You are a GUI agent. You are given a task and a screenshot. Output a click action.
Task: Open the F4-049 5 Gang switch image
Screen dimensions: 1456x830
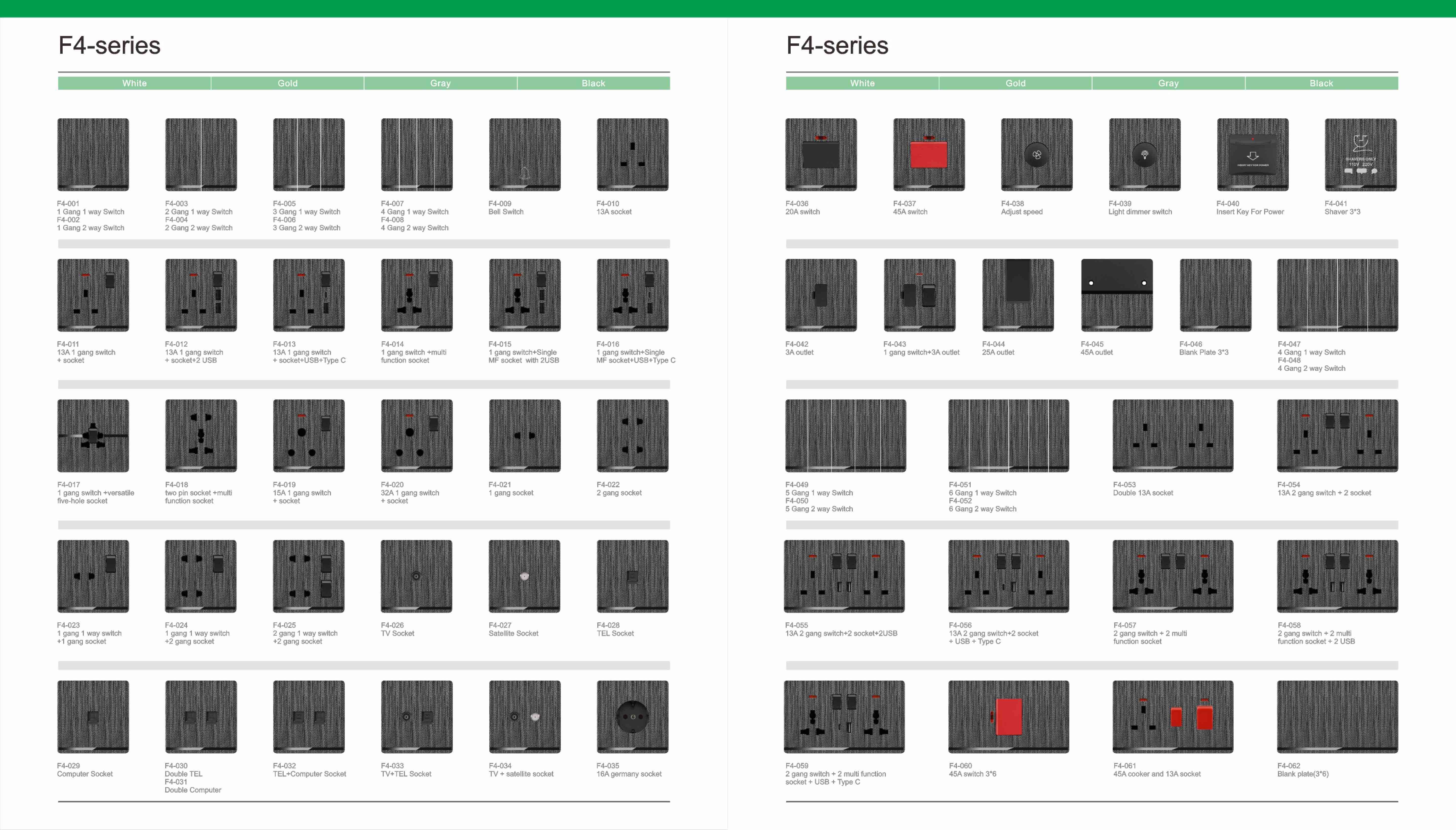(x=845, y=435)
